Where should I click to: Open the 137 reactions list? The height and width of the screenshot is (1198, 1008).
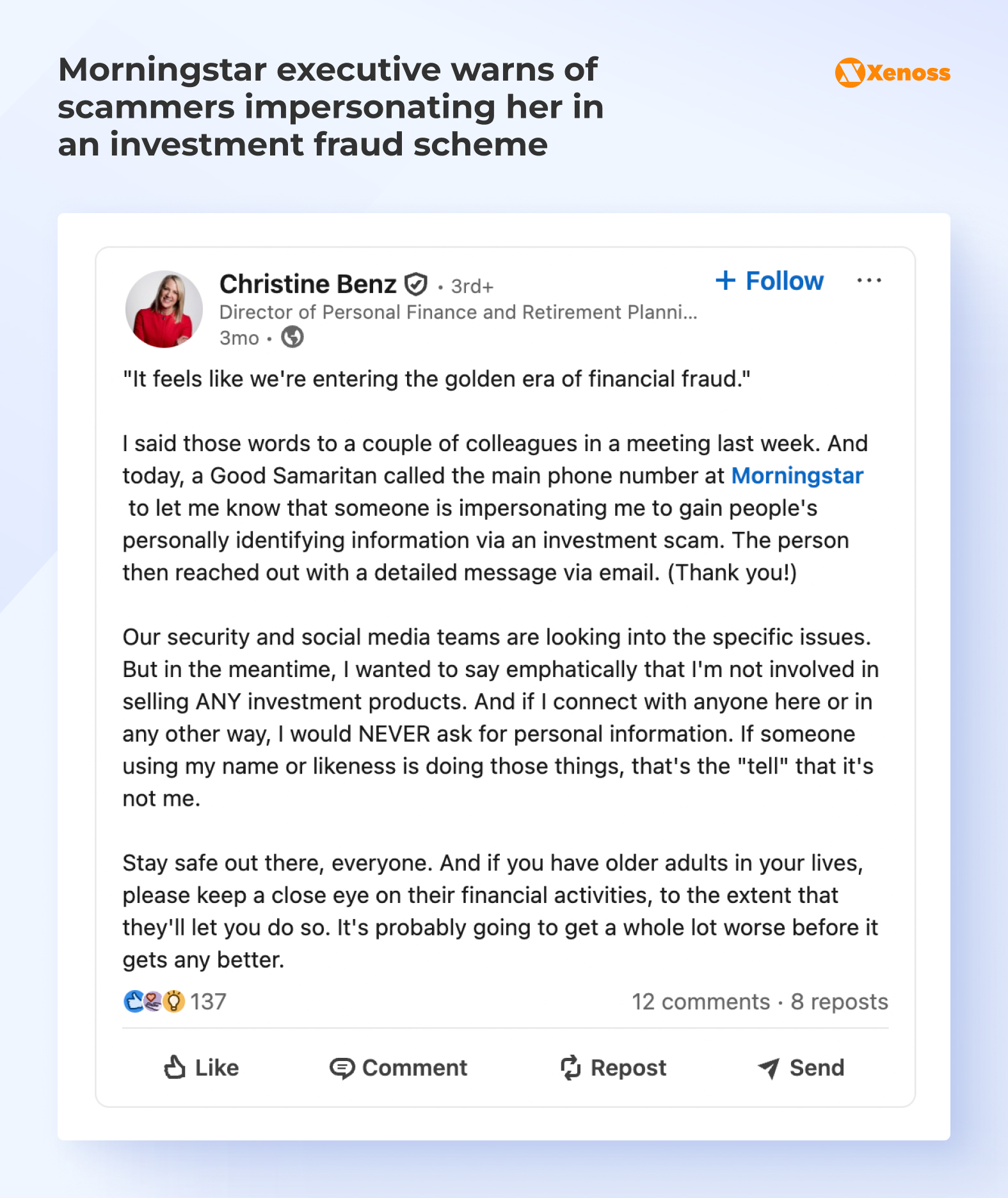point(209,1001)
